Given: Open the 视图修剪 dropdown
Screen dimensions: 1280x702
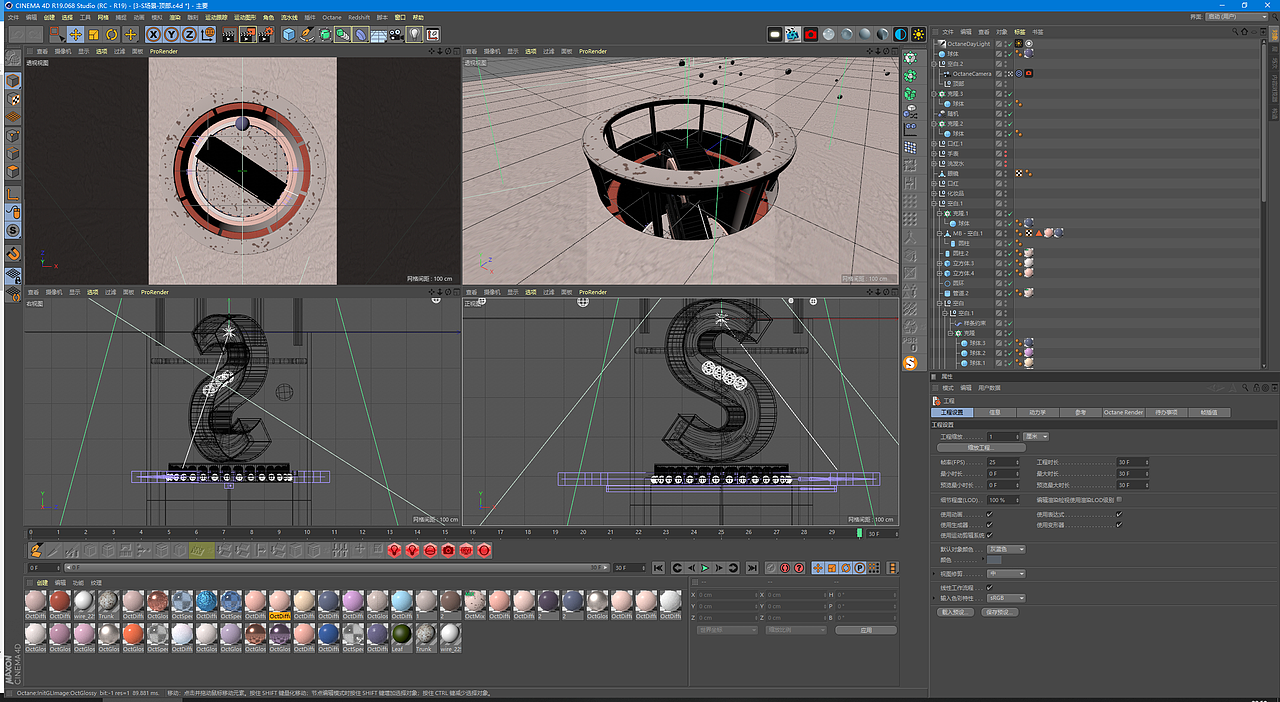Looking at the screenshot, I should [1006, 573].
